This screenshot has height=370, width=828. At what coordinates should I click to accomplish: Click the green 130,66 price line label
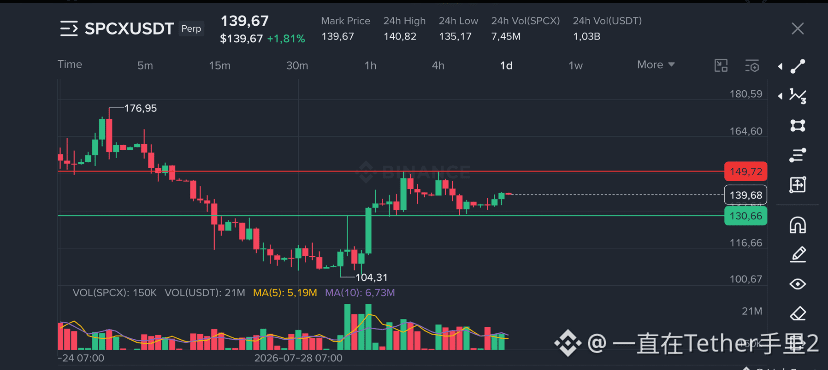746,215
